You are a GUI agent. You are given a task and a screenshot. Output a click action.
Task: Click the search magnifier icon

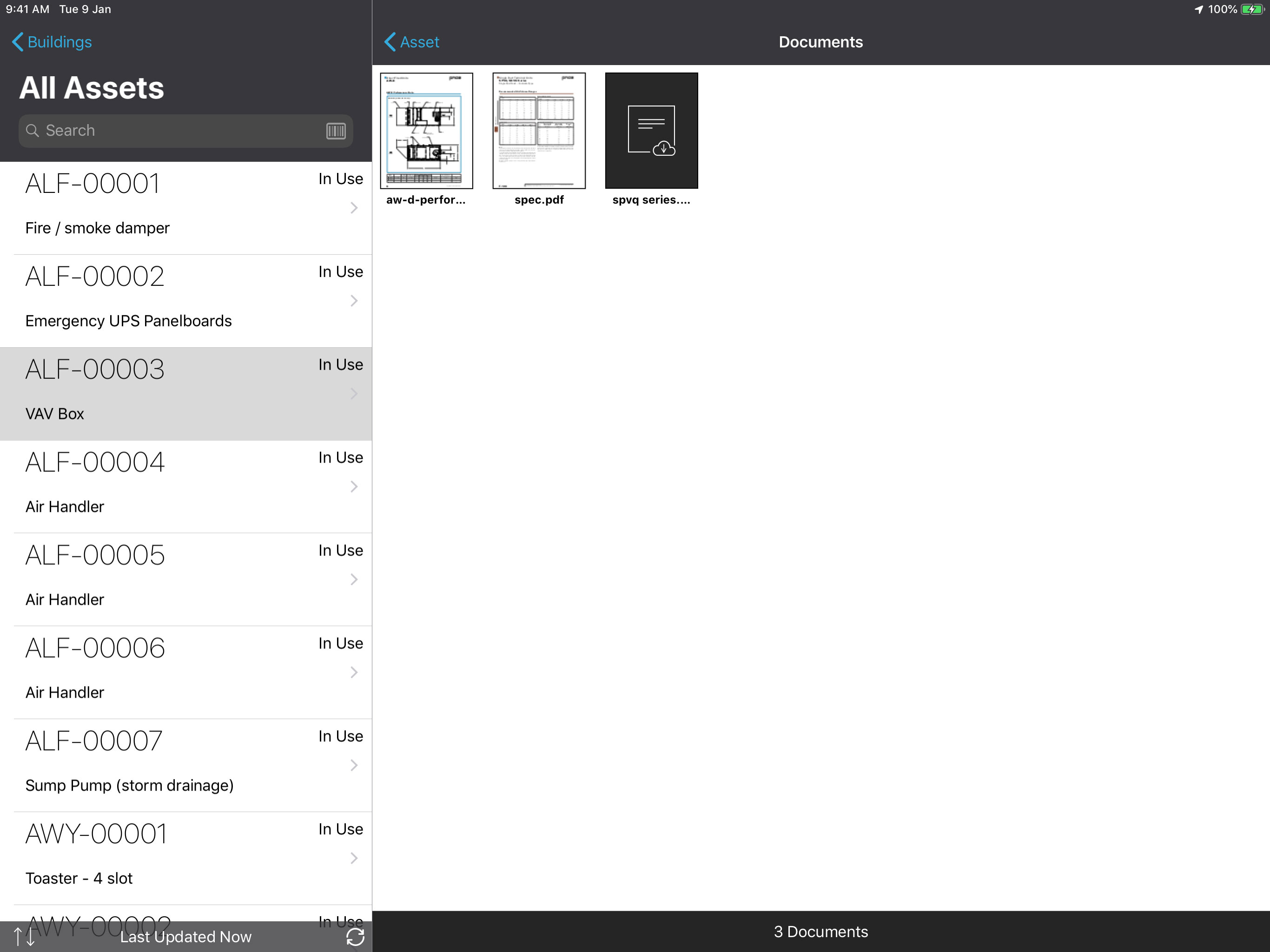[x=33, y=131]
